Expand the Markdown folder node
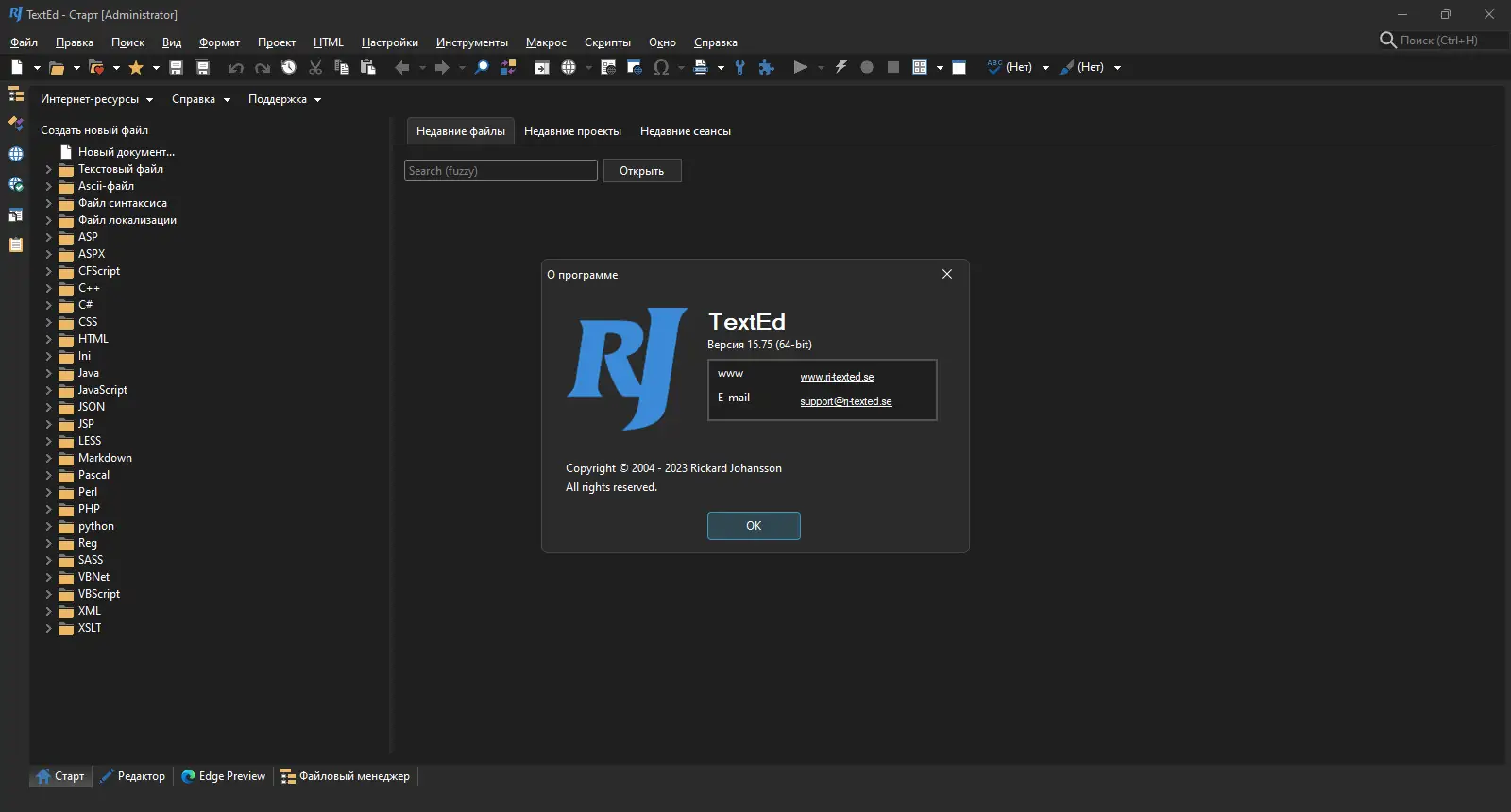This screenshot has height=812, width=1511. coord(49,458)
